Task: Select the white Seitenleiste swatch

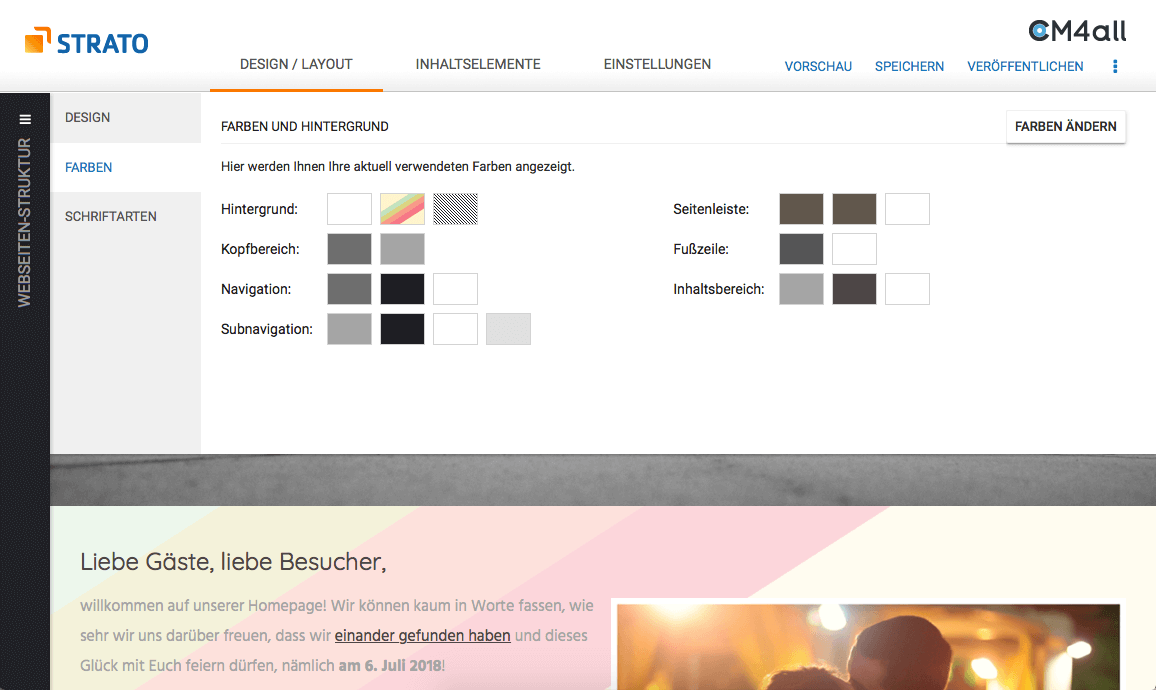Action: (x=908, y=209)
